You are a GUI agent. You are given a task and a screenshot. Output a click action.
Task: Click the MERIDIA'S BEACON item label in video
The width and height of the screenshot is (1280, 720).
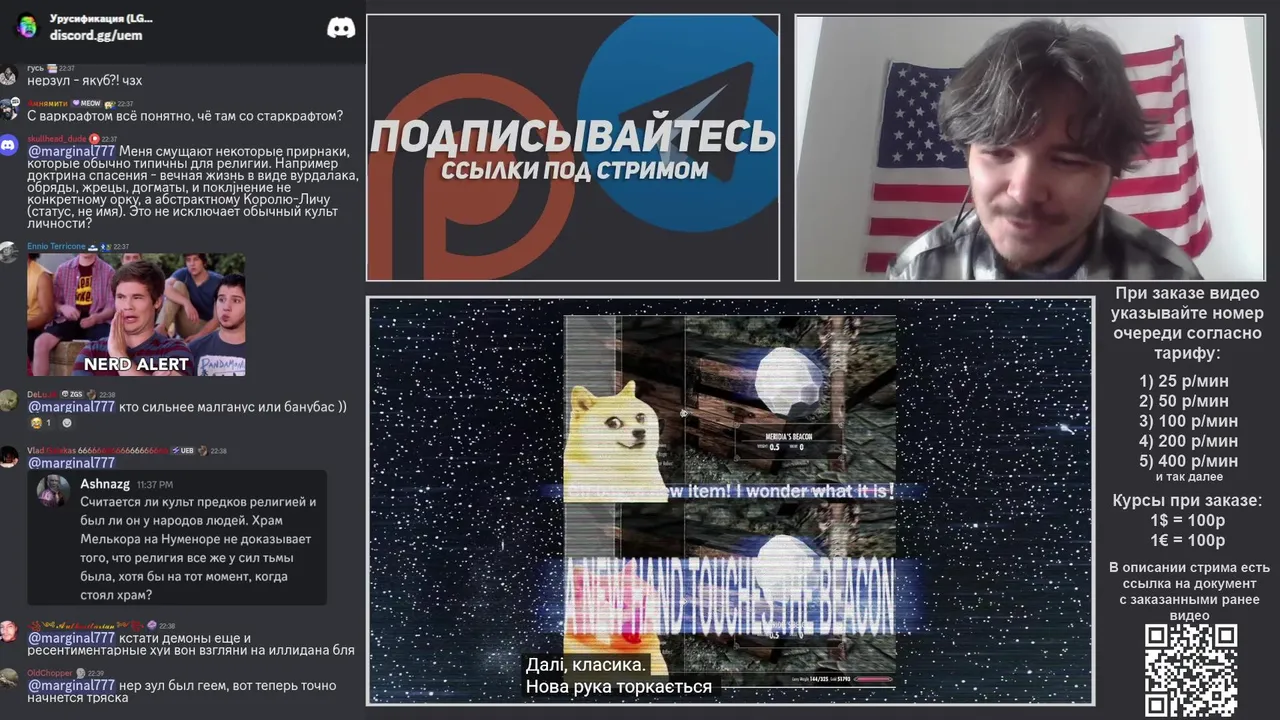click(787, 437)
